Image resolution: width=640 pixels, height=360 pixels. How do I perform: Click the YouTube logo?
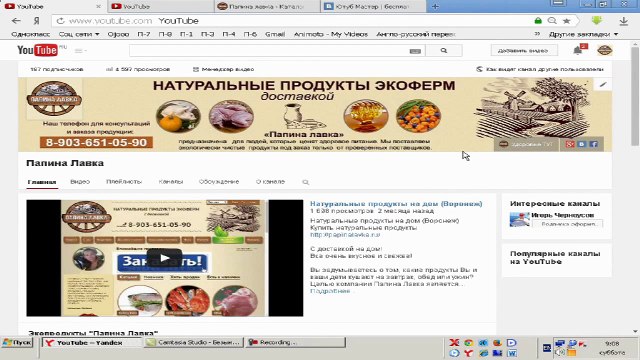[38, 50]
